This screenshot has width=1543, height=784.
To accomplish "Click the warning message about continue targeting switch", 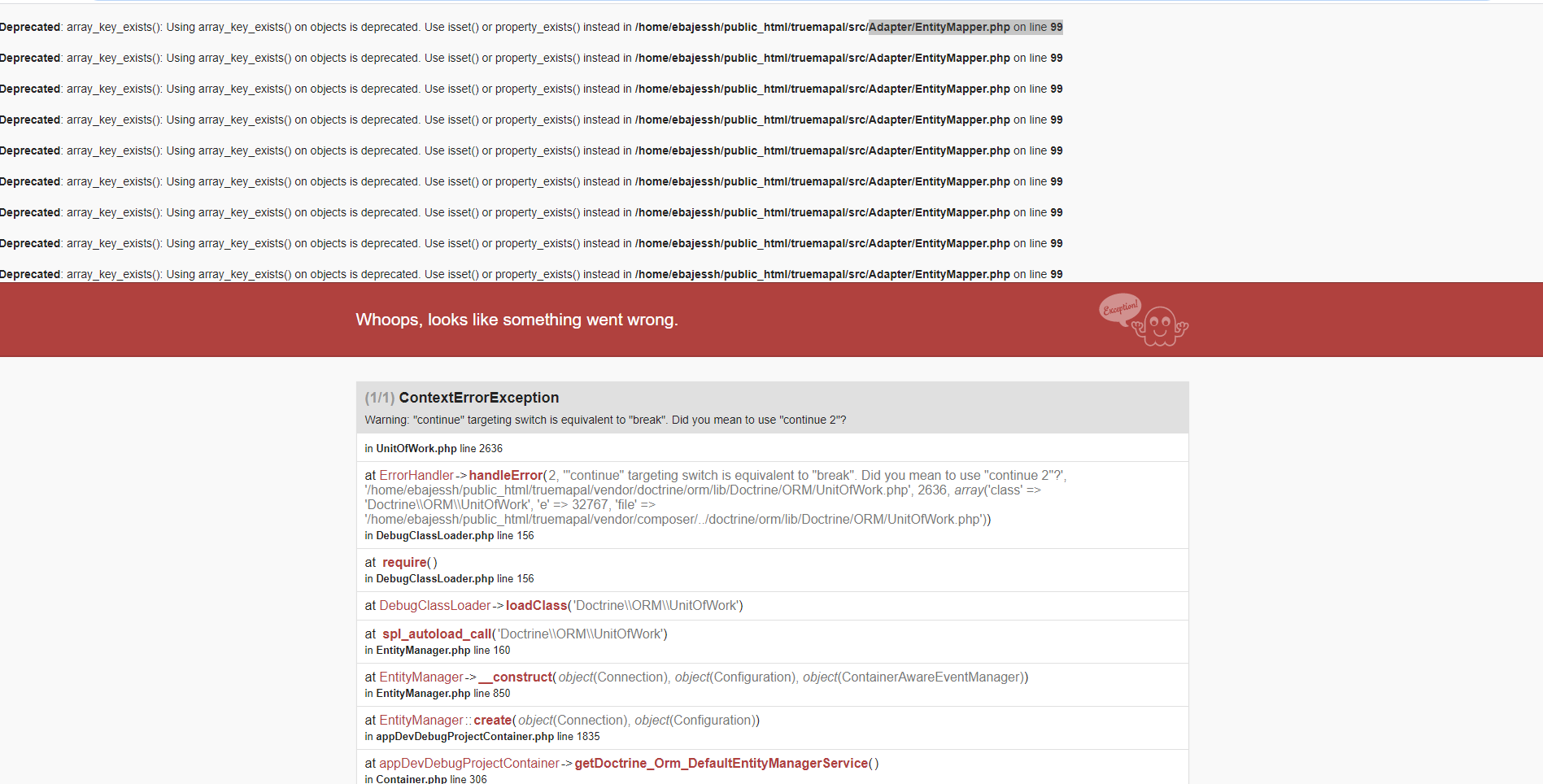I will (x=605, y=420).
